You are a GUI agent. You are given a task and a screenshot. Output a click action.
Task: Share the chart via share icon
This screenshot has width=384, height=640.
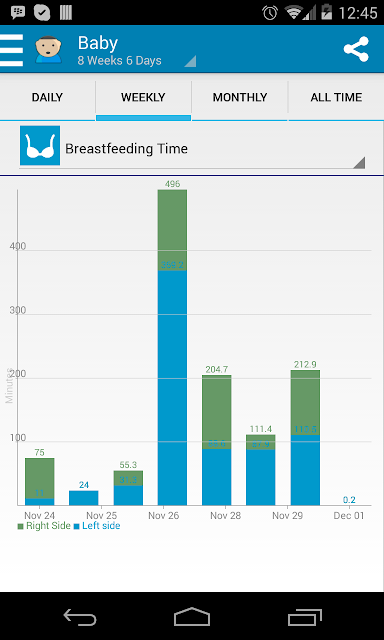[356, 49]
